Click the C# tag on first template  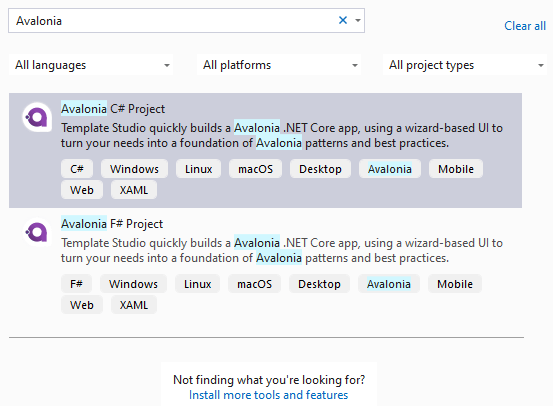(x=77, y=169)
